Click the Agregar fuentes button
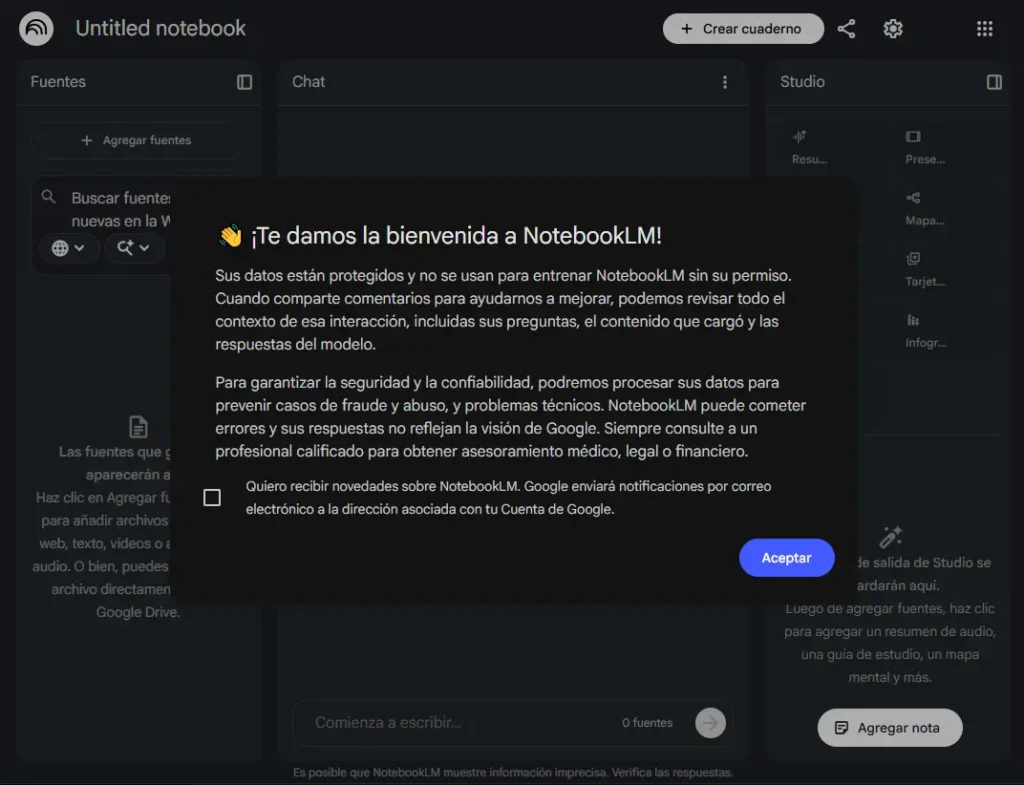 [x=136, y=140]
